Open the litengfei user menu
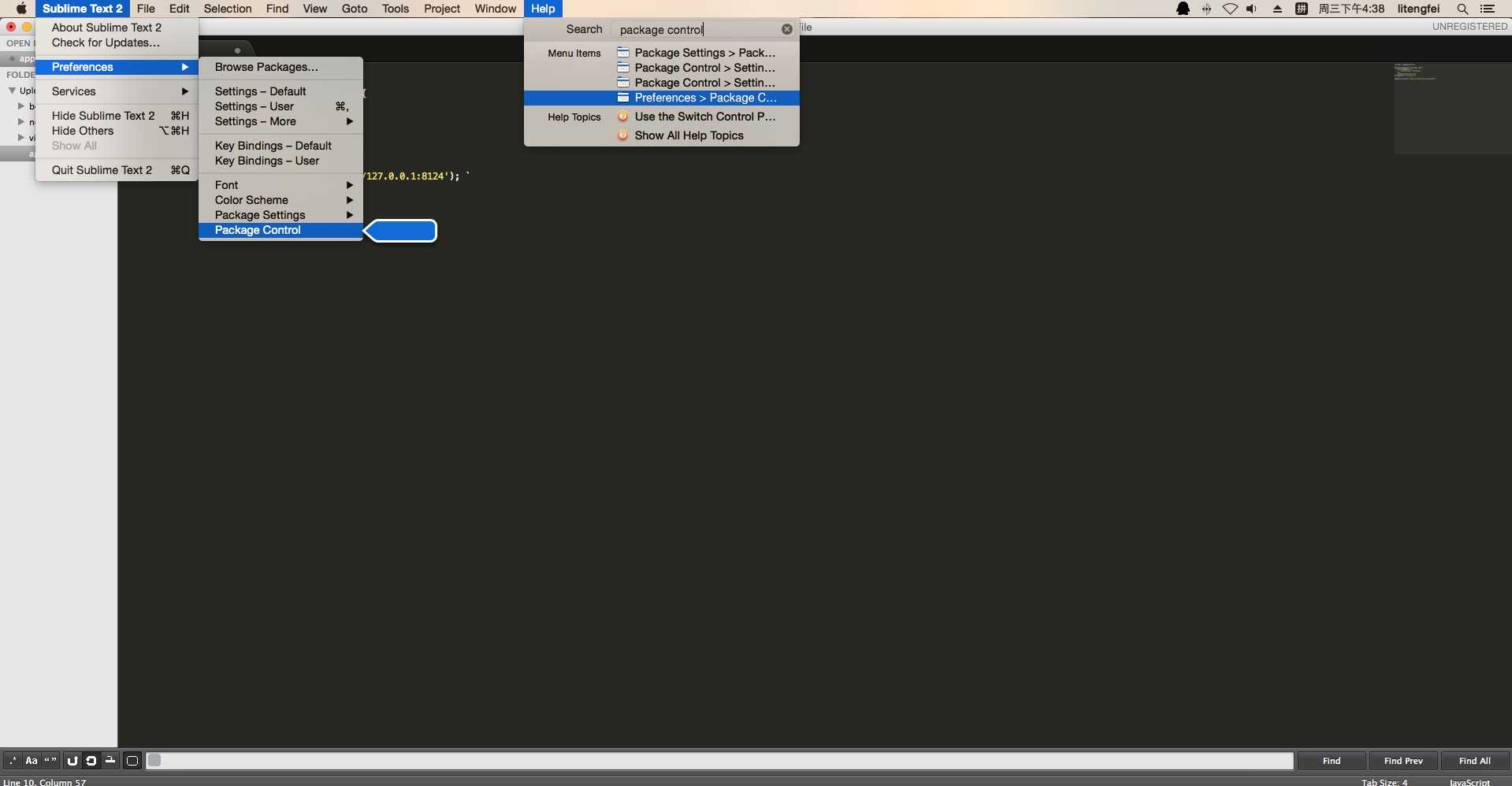 click(1418, 9)
